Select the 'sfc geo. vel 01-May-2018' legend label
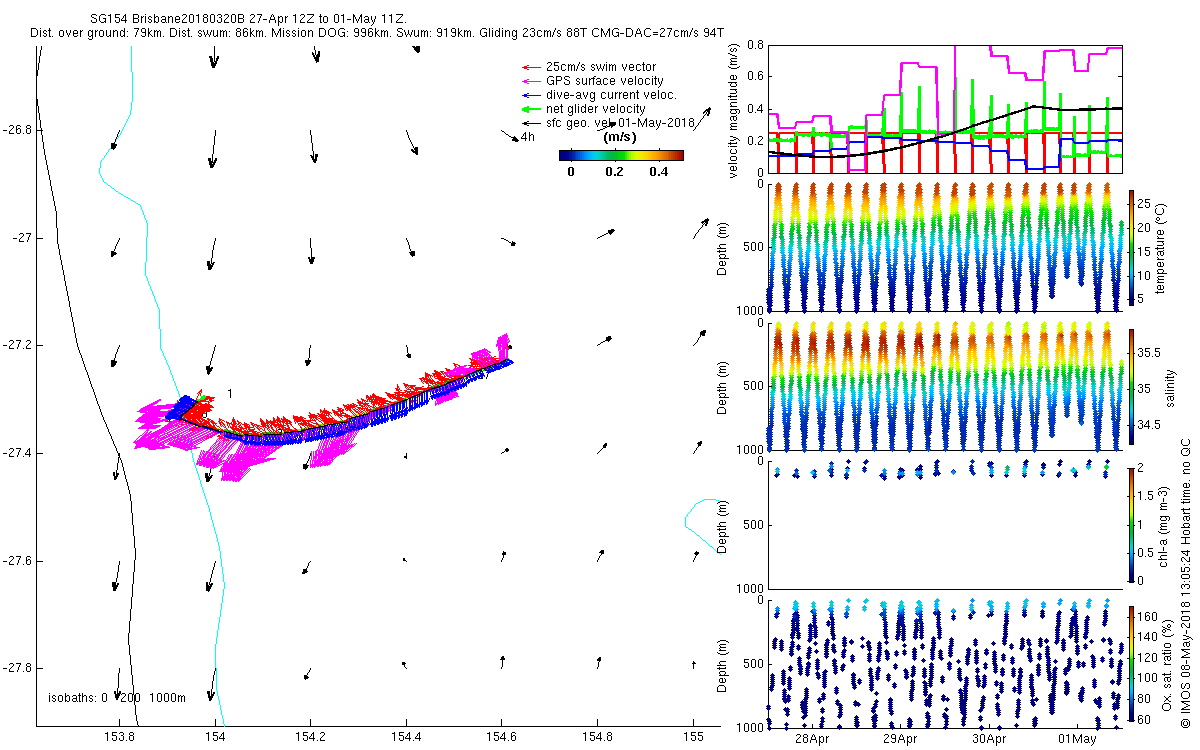The height and width of the screenshot is (750, 1200). pos(620,123)
